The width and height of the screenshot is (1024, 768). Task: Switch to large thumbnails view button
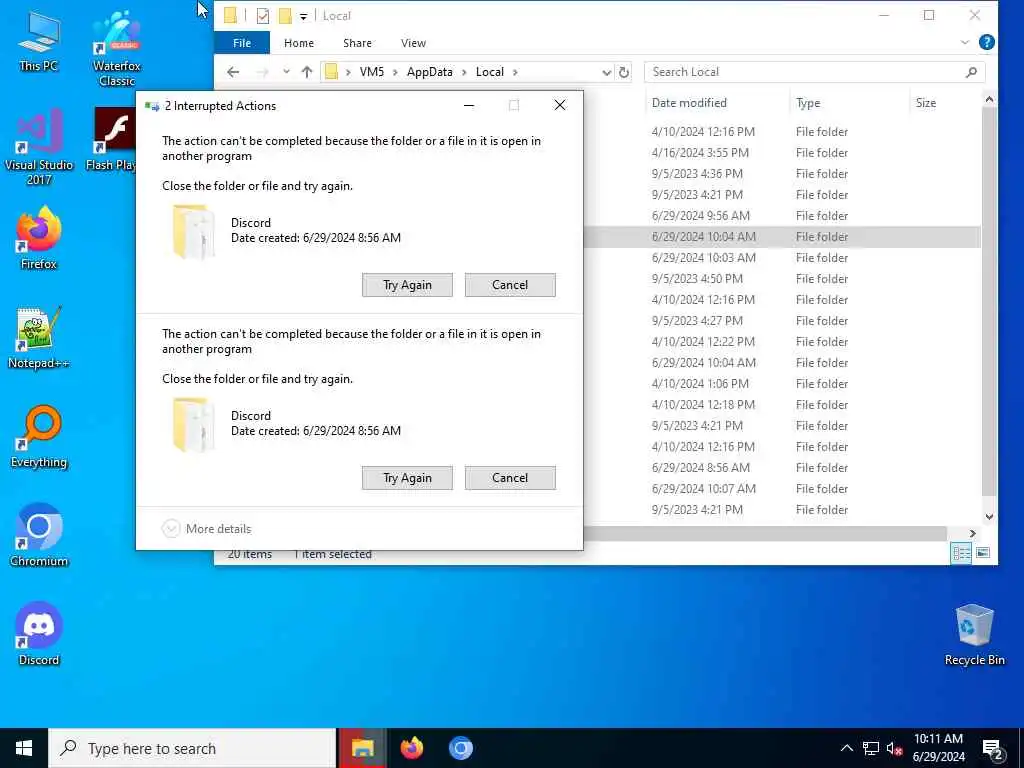[x=983, y=553]
